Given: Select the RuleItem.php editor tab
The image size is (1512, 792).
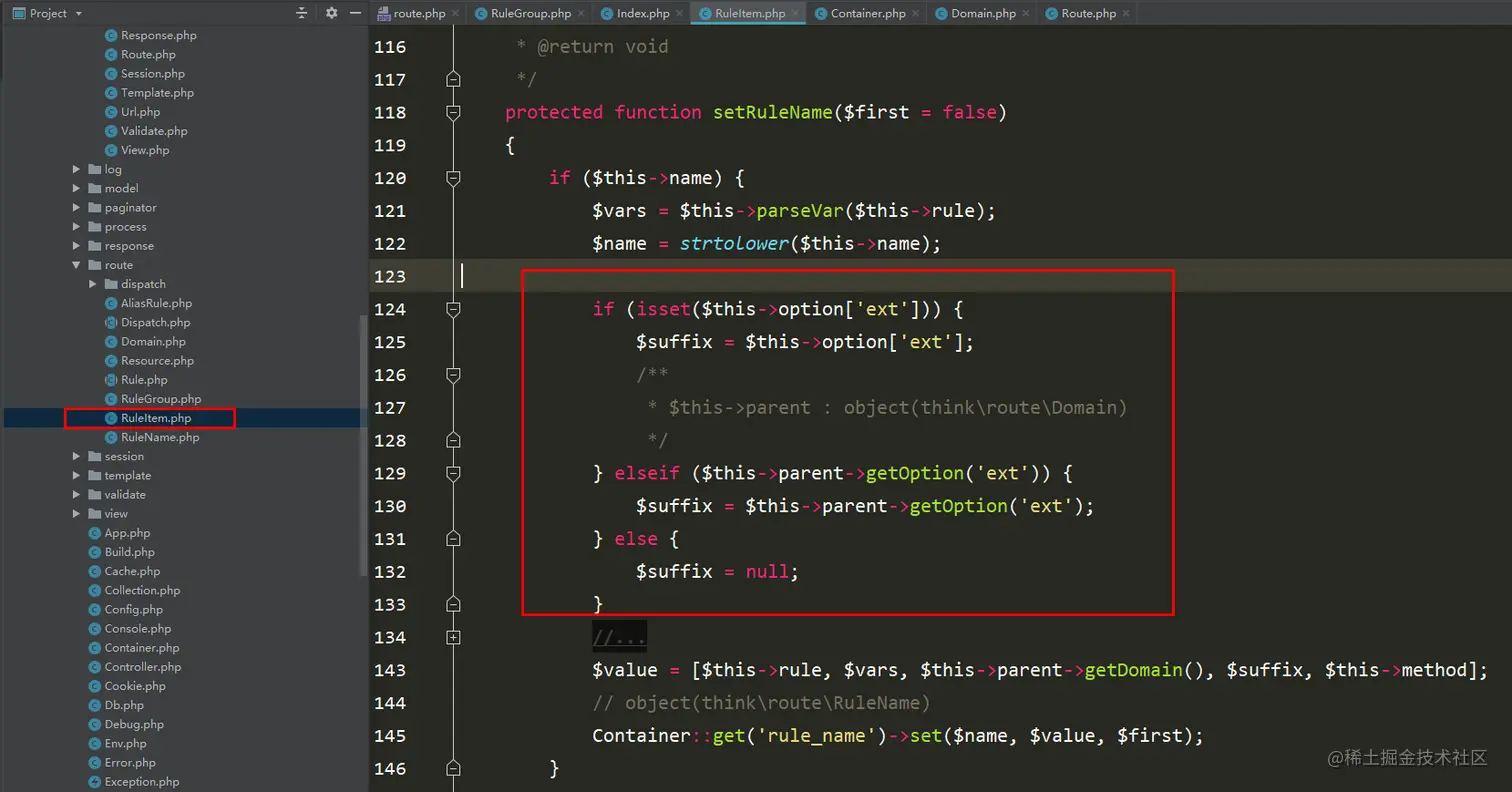Looking at the screenshot, I should (742, 13).
